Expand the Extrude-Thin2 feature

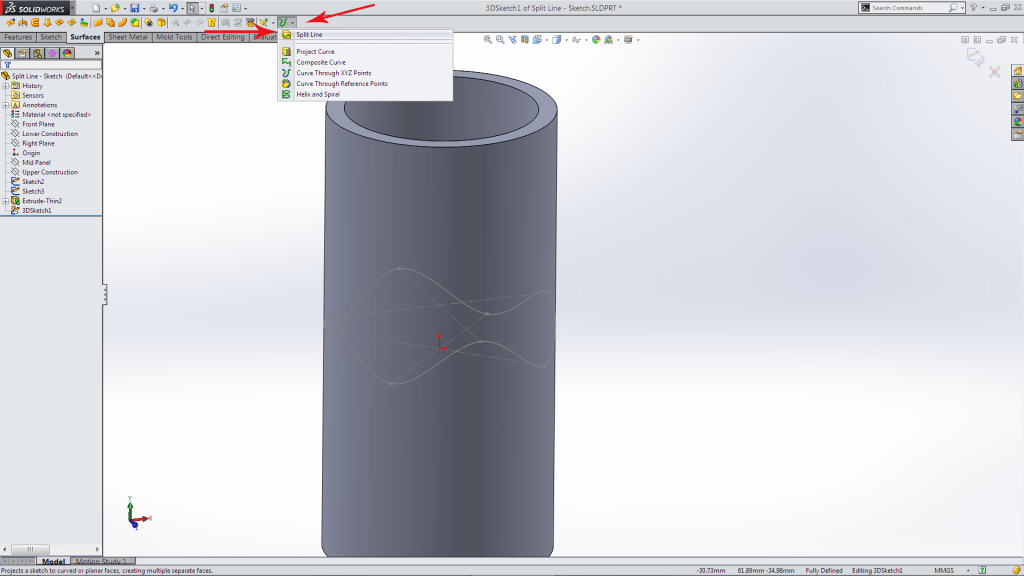click(x=5, y=201)
